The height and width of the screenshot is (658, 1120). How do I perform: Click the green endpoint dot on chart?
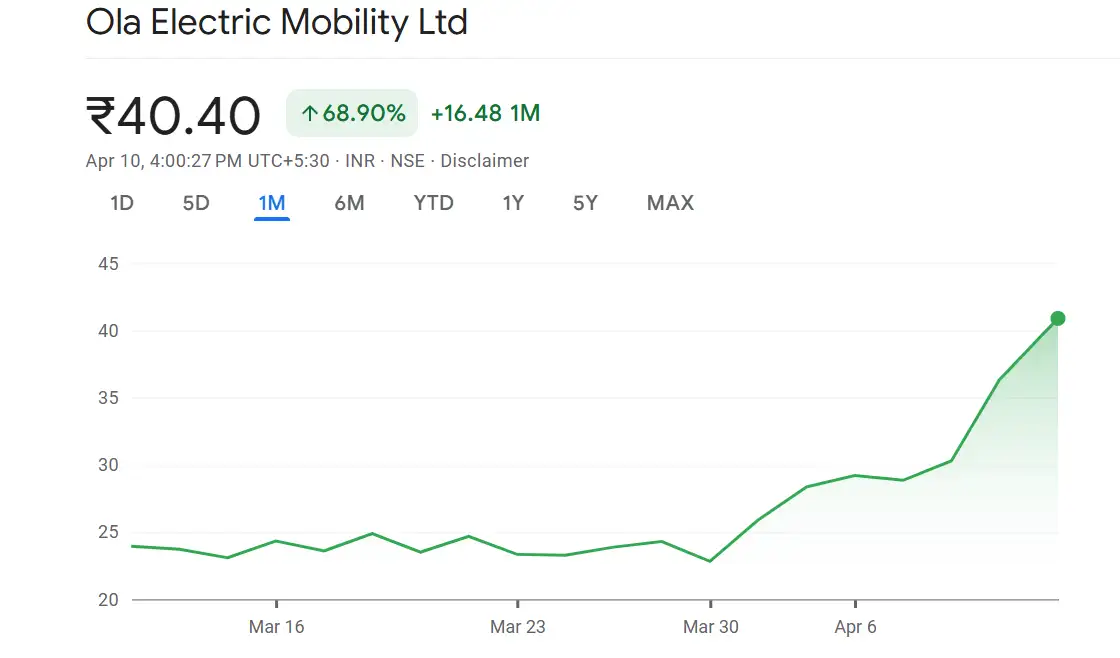1058,319
